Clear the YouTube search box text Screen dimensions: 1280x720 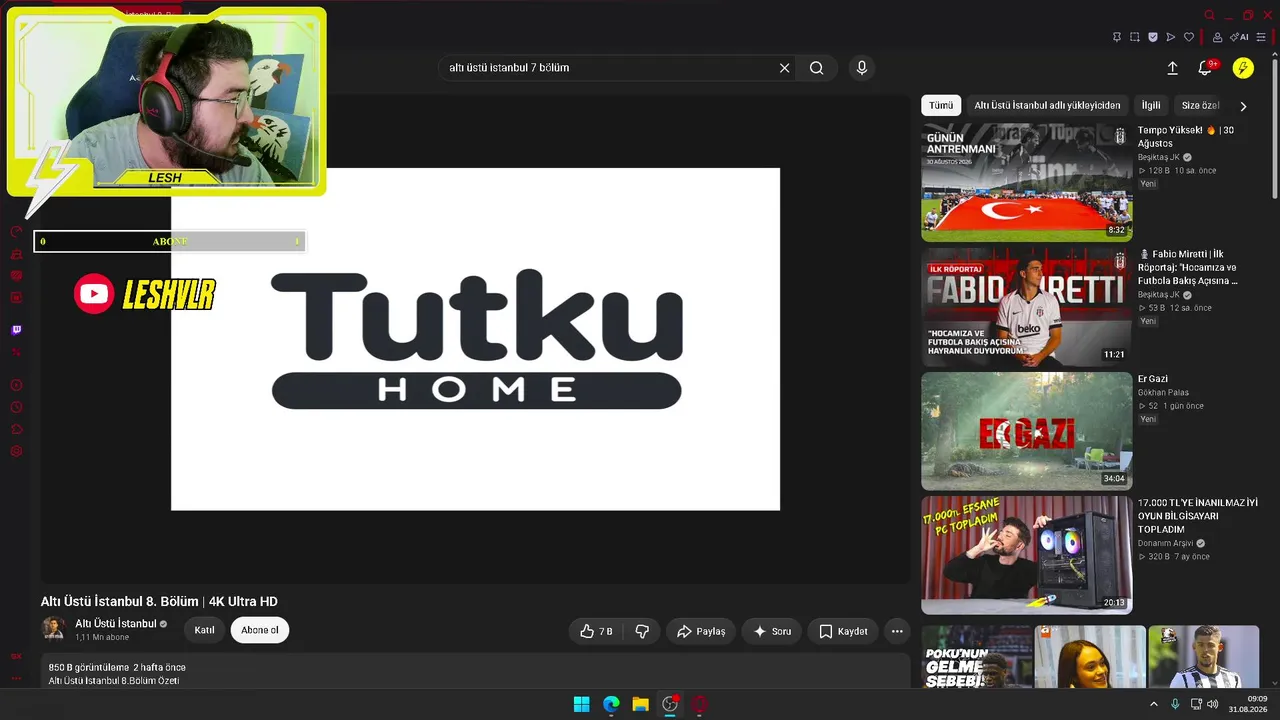pyautogui.click(x=785, y=68)
